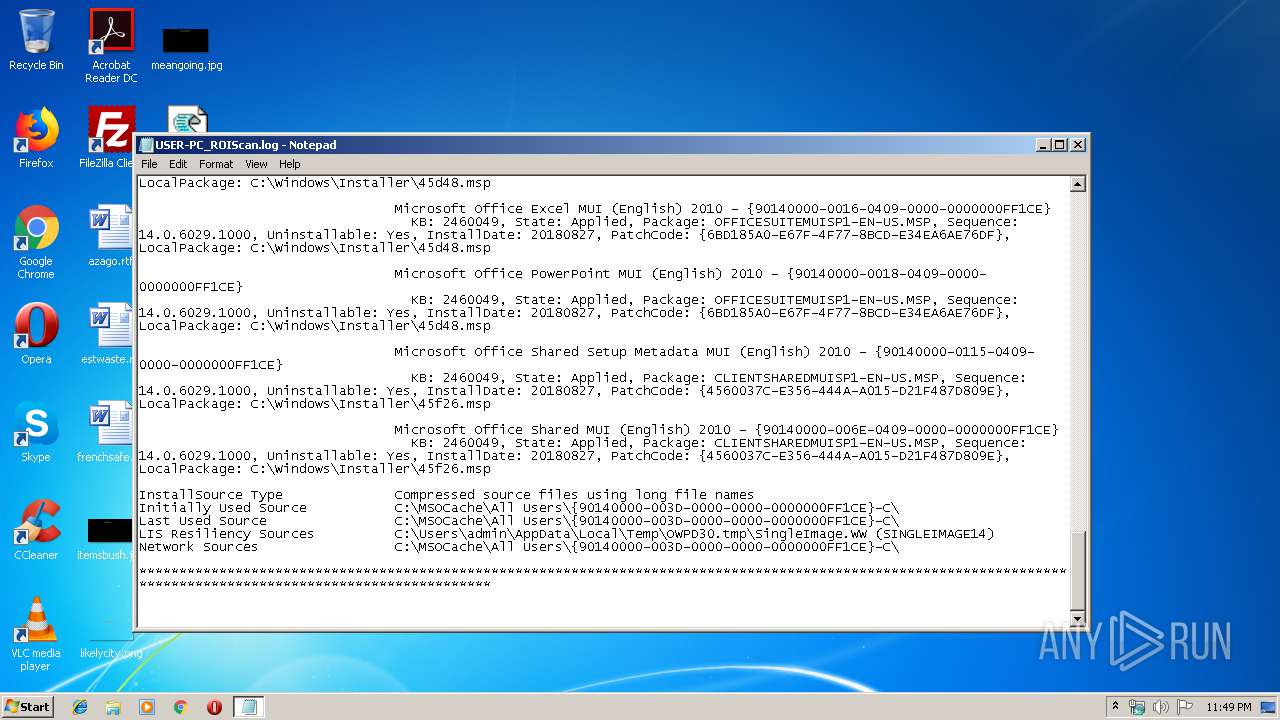Launch Windows Media Player from the taskbar

click(x=147, y=707)
